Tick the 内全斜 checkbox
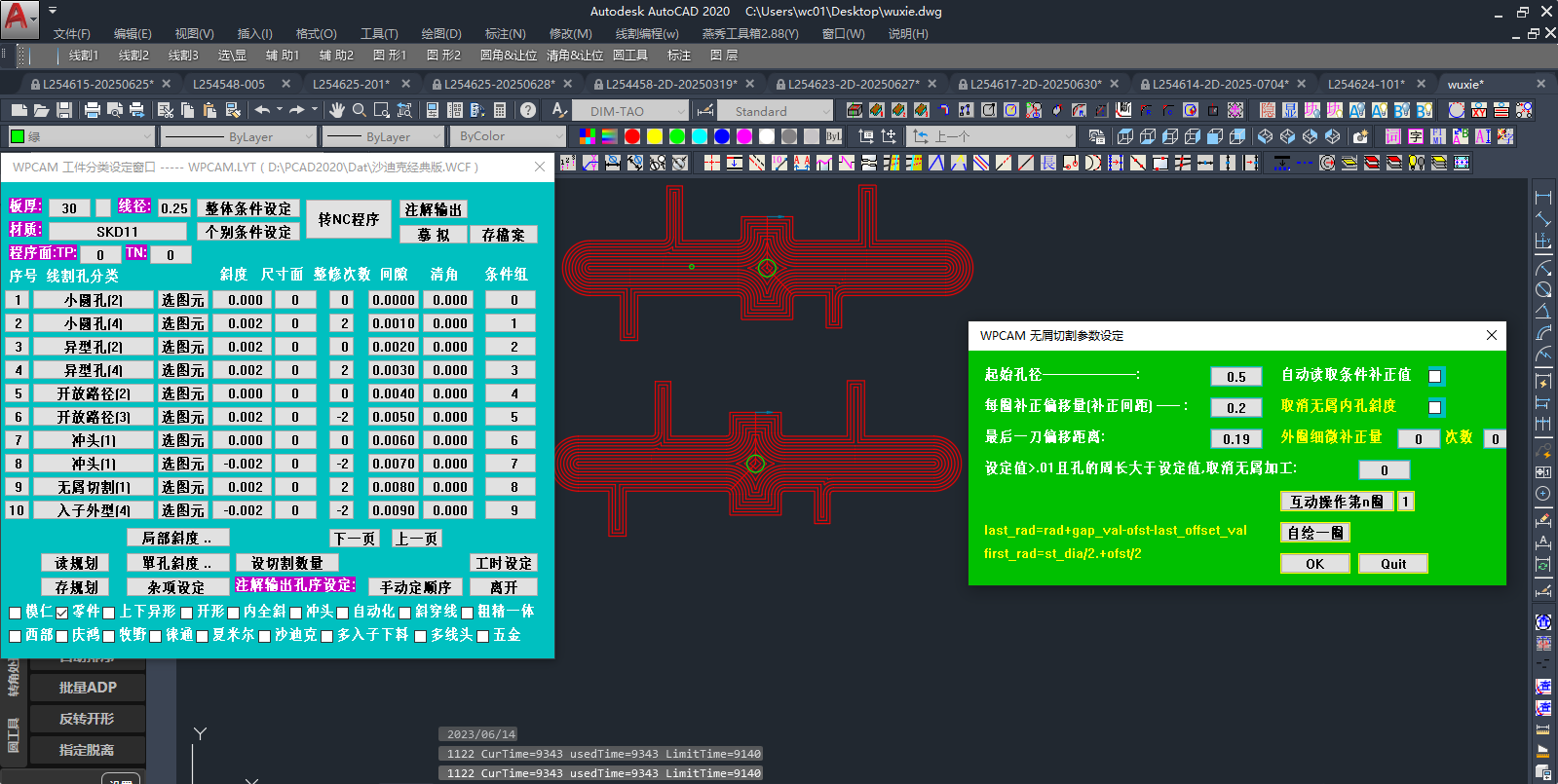Image resolution: width=1558 pixels, height=784 pixels. tap(233, 613)
